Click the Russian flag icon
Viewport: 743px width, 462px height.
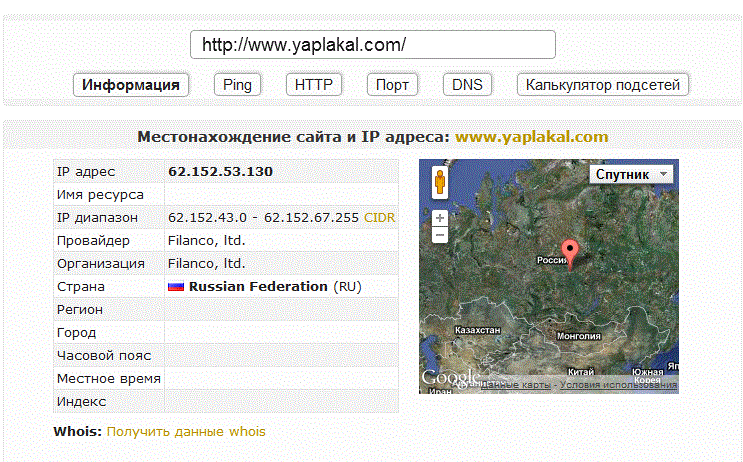click(x=176, y=287)
